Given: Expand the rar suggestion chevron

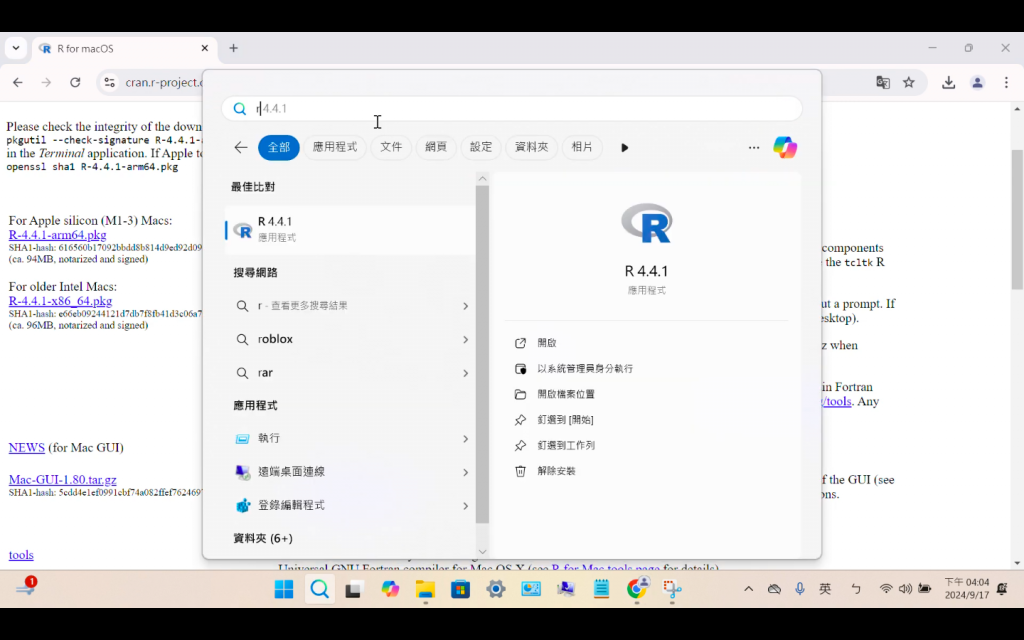Looking at the screenshot, I should (x=466, y=374).
